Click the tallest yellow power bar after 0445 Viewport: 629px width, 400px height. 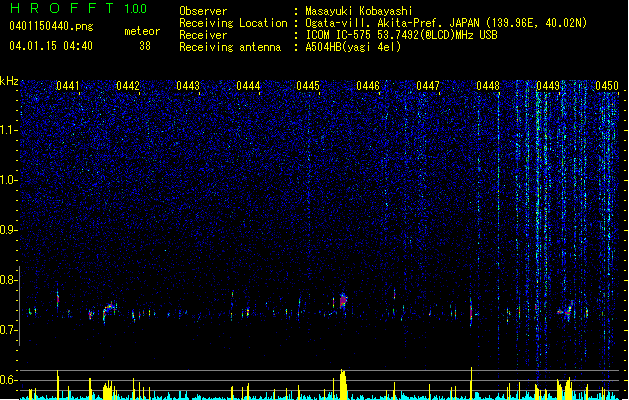pos(343,384)
